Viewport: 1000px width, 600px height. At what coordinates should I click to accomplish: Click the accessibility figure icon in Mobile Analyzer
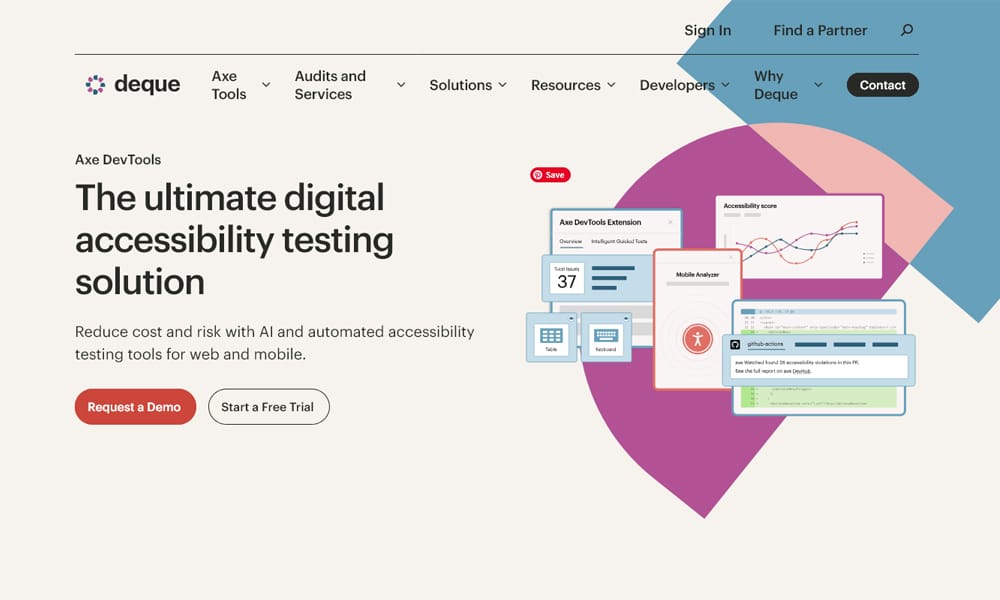(697, 338)
